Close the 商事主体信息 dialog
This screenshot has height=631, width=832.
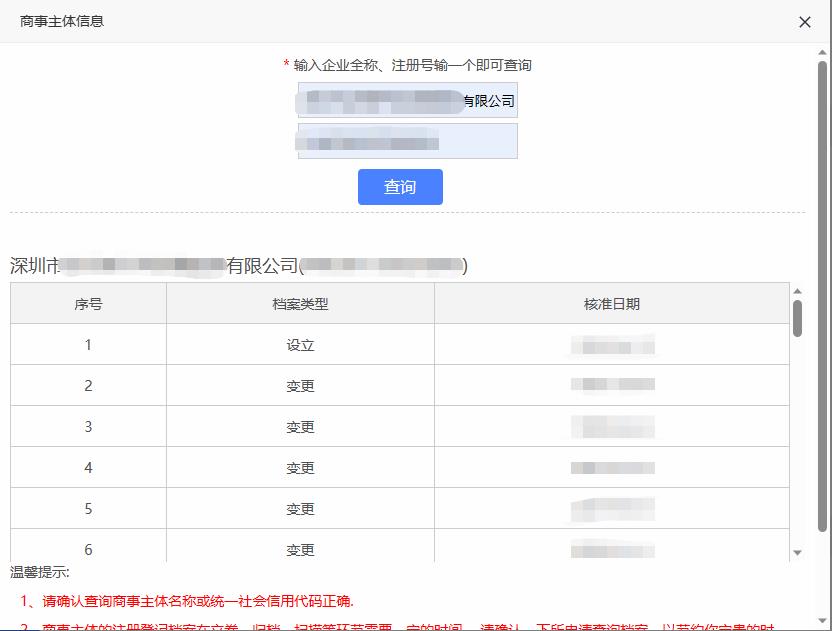(805, 21)
